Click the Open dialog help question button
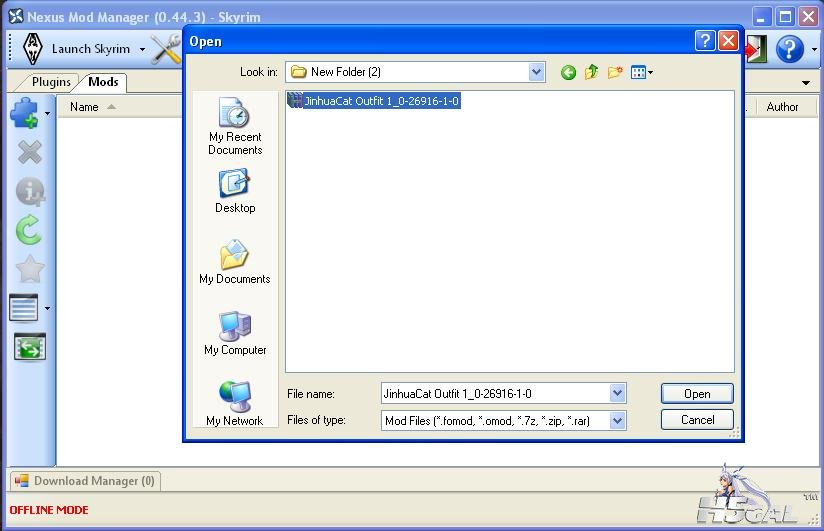The image size is (824, 531). (705, 40)
